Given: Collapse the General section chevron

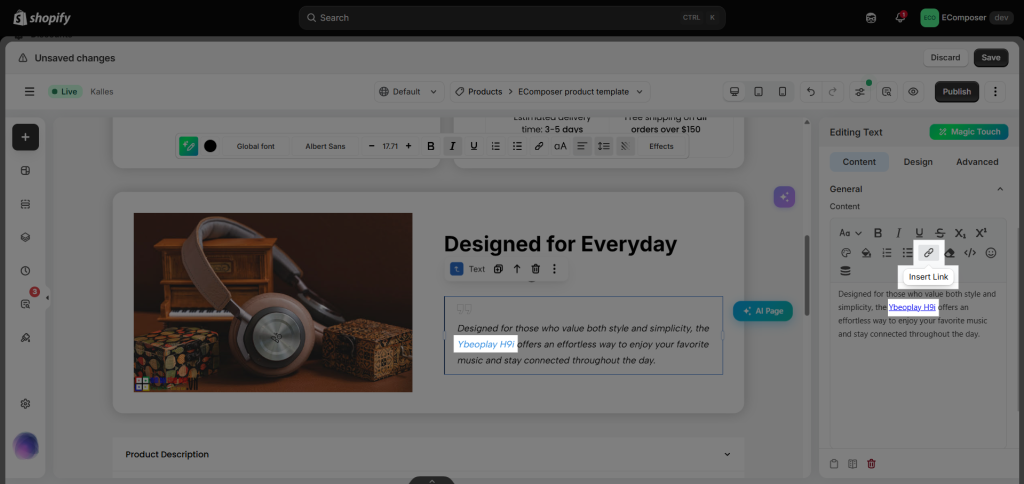Looking at the screenshot, I should coord(999,189).
